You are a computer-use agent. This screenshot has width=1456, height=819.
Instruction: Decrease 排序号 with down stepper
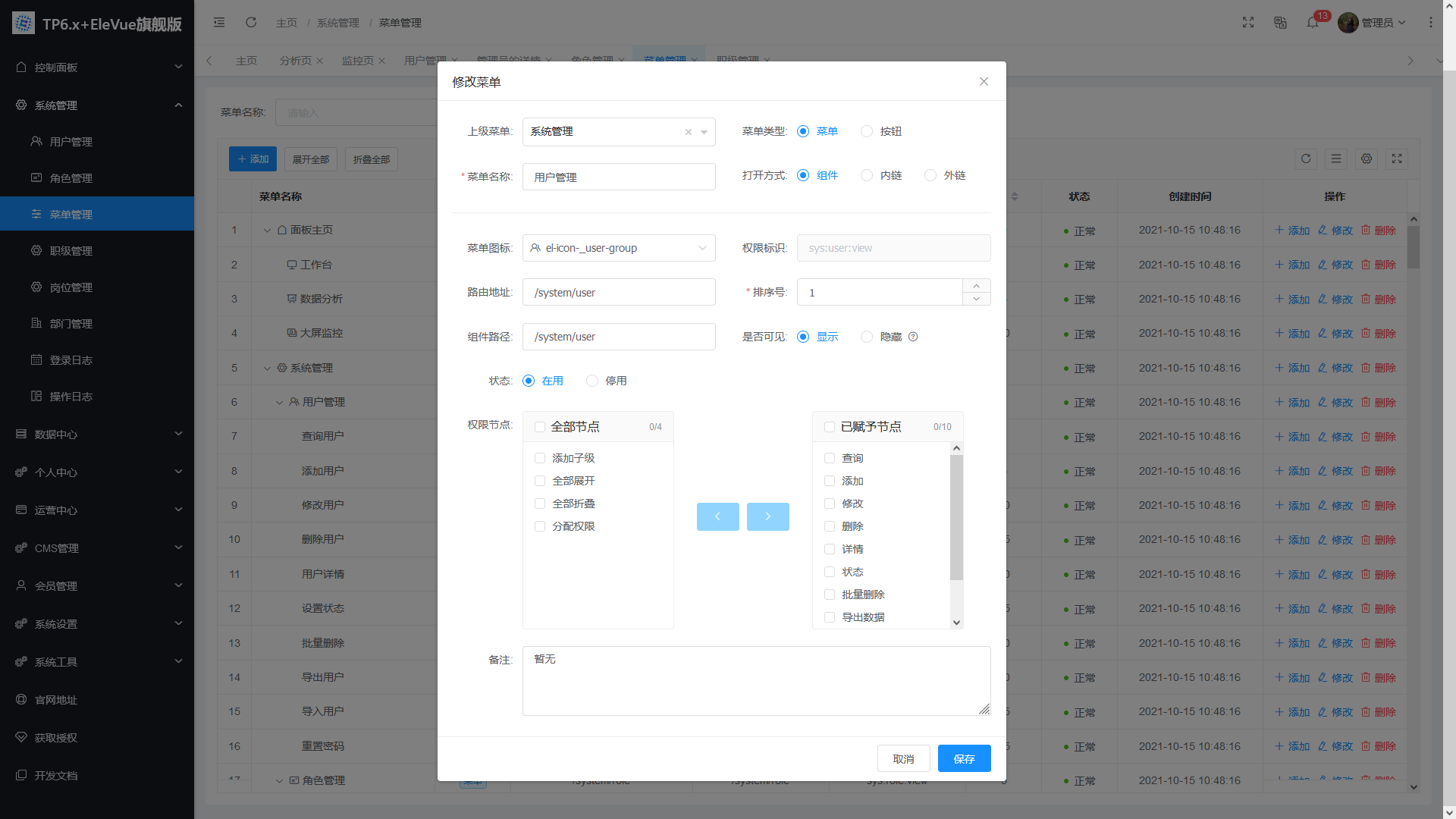[977, 299]
